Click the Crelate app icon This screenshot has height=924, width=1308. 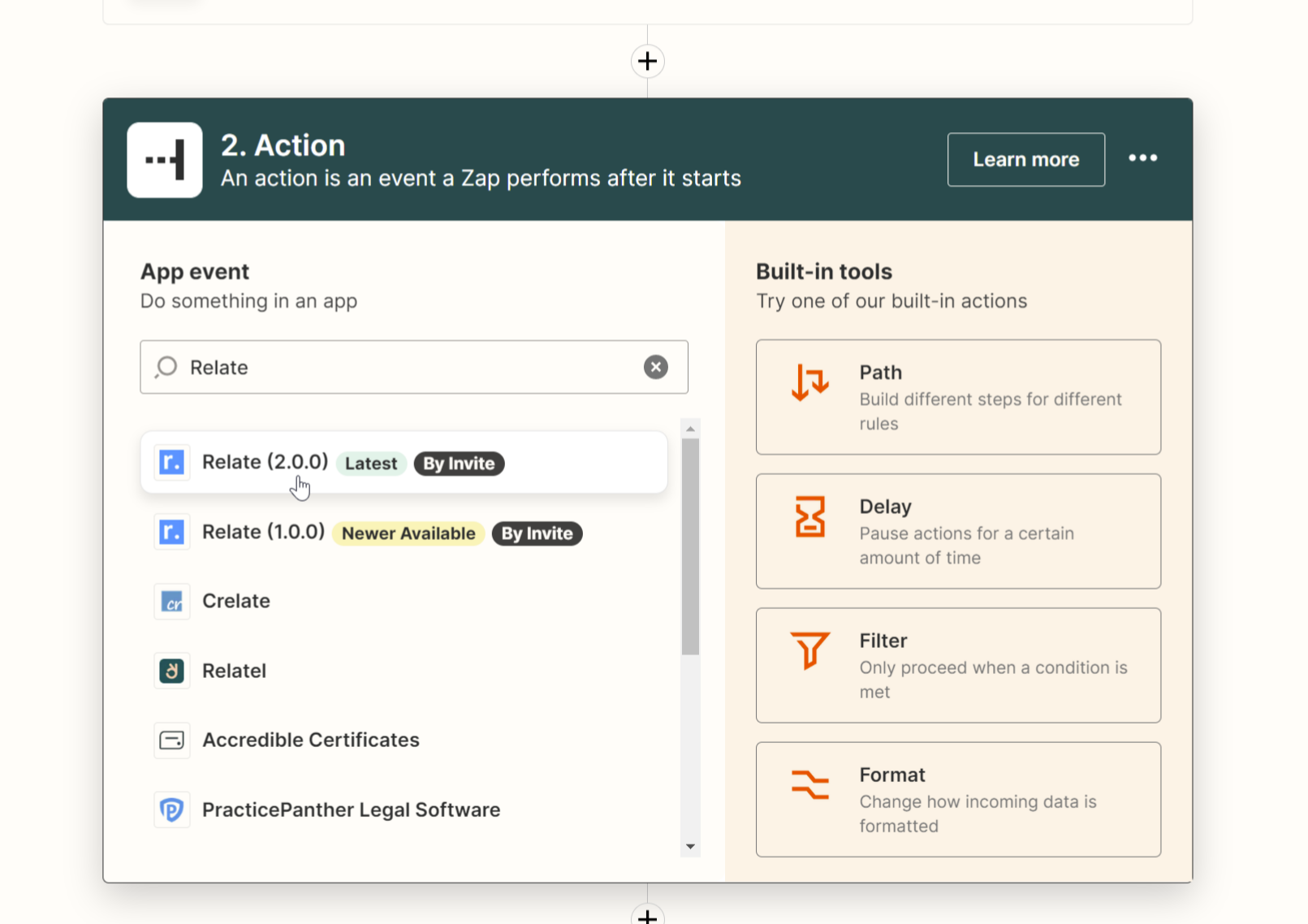click(172, 602)
